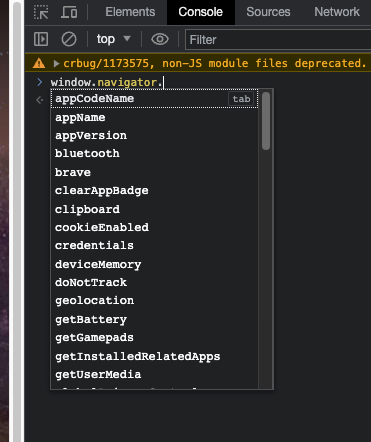The height and width of the screenshot is (442, 371).
Task: Select the cookieEnabled autocomplete suggestion
Action: pyautogui.click(x=154, y=227)
